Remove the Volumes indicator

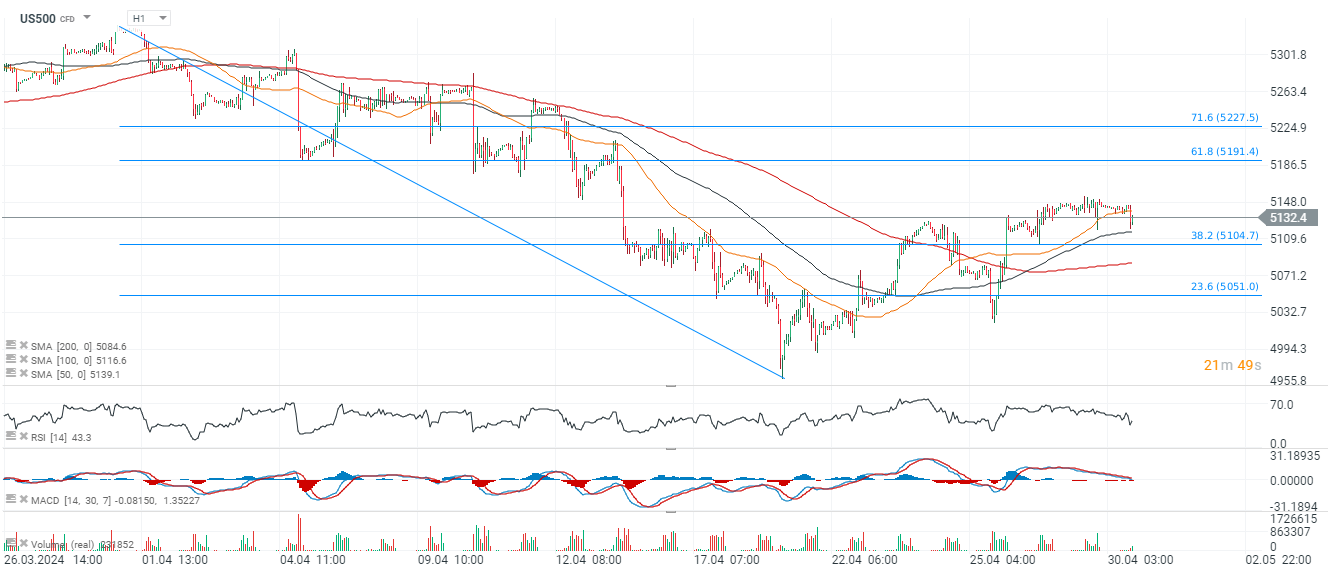23,545
